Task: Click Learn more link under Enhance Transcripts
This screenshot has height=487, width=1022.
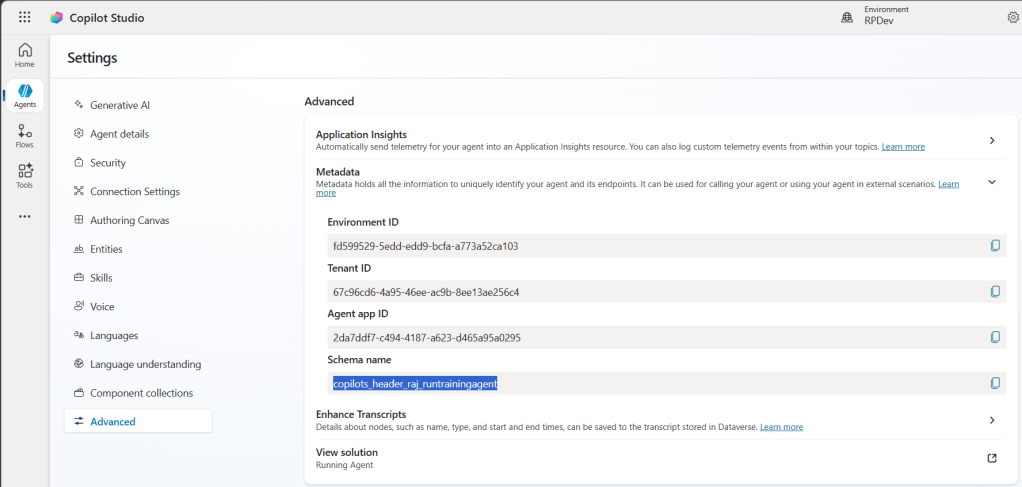Action: coord(781,427)
